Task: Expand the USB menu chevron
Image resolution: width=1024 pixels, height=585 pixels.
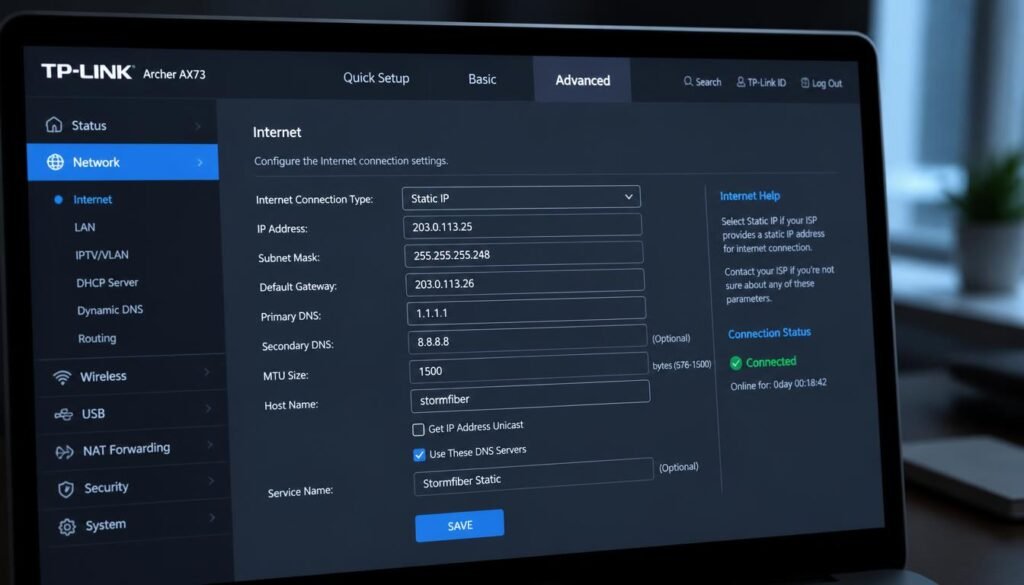Action: pos(208,409)
